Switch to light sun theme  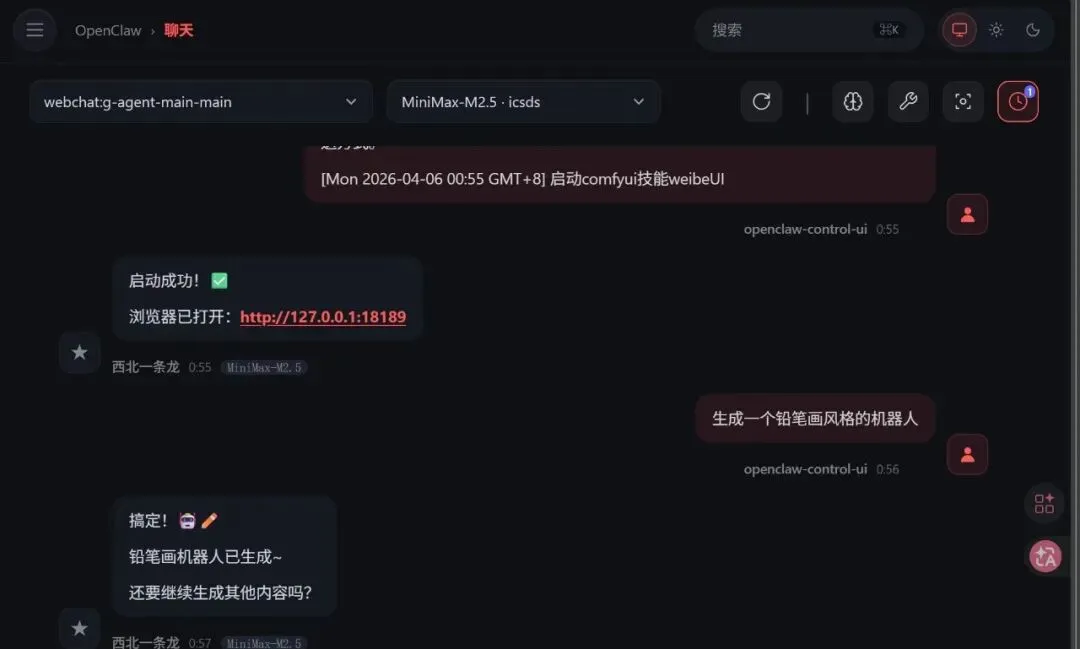click(996, 30)
